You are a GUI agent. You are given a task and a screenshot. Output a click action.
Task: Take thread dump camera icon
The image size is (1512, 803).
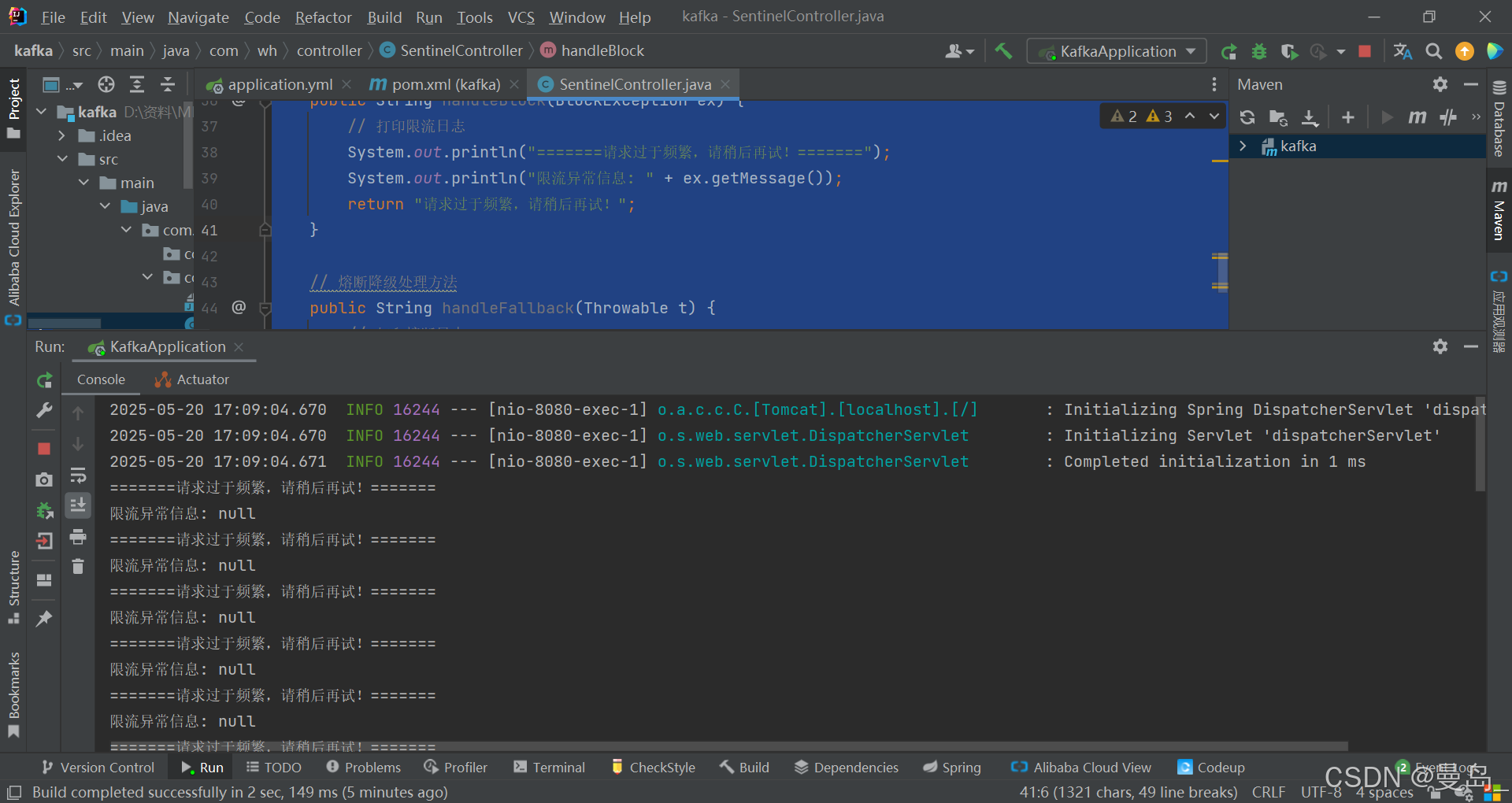44,479
